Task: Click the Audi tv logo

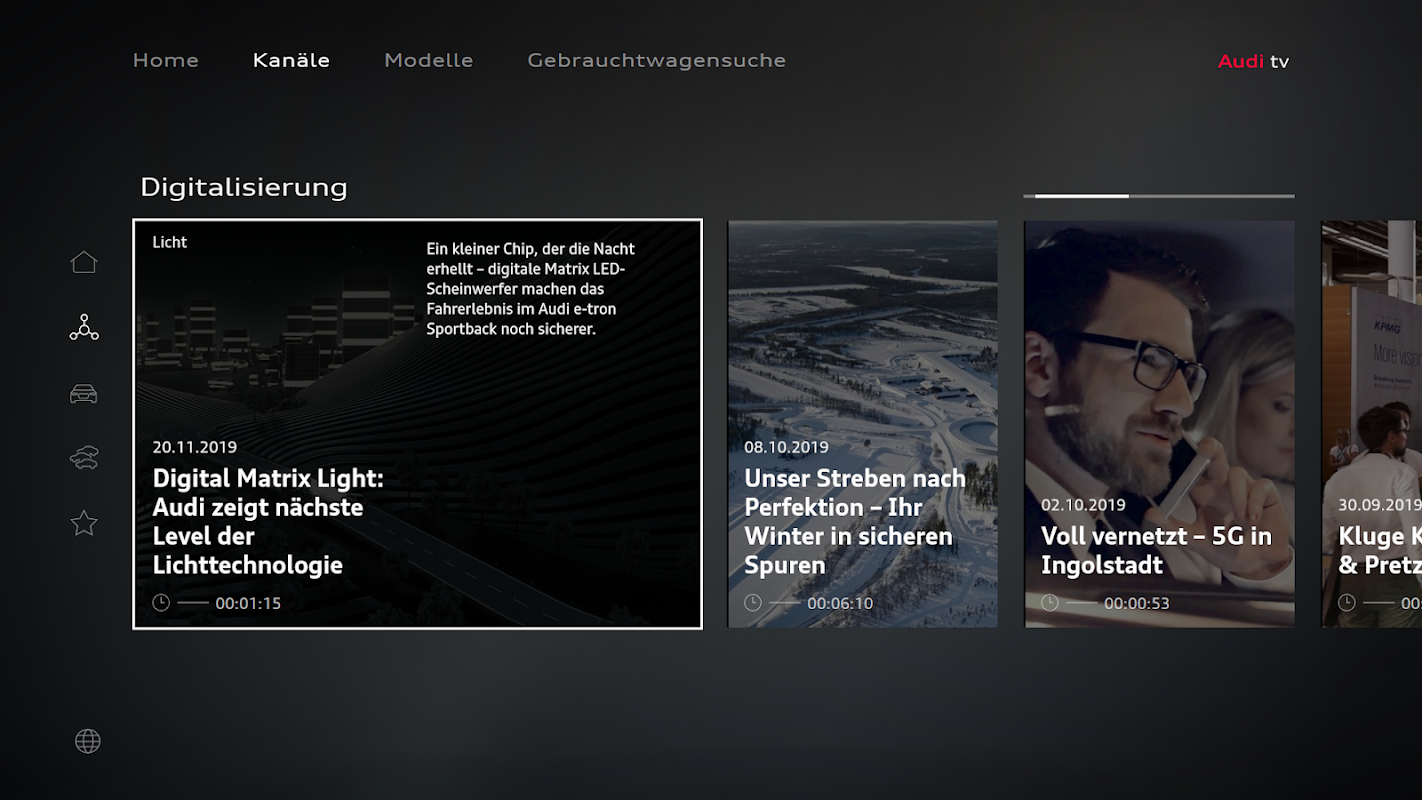Action: click(1253, 61)
